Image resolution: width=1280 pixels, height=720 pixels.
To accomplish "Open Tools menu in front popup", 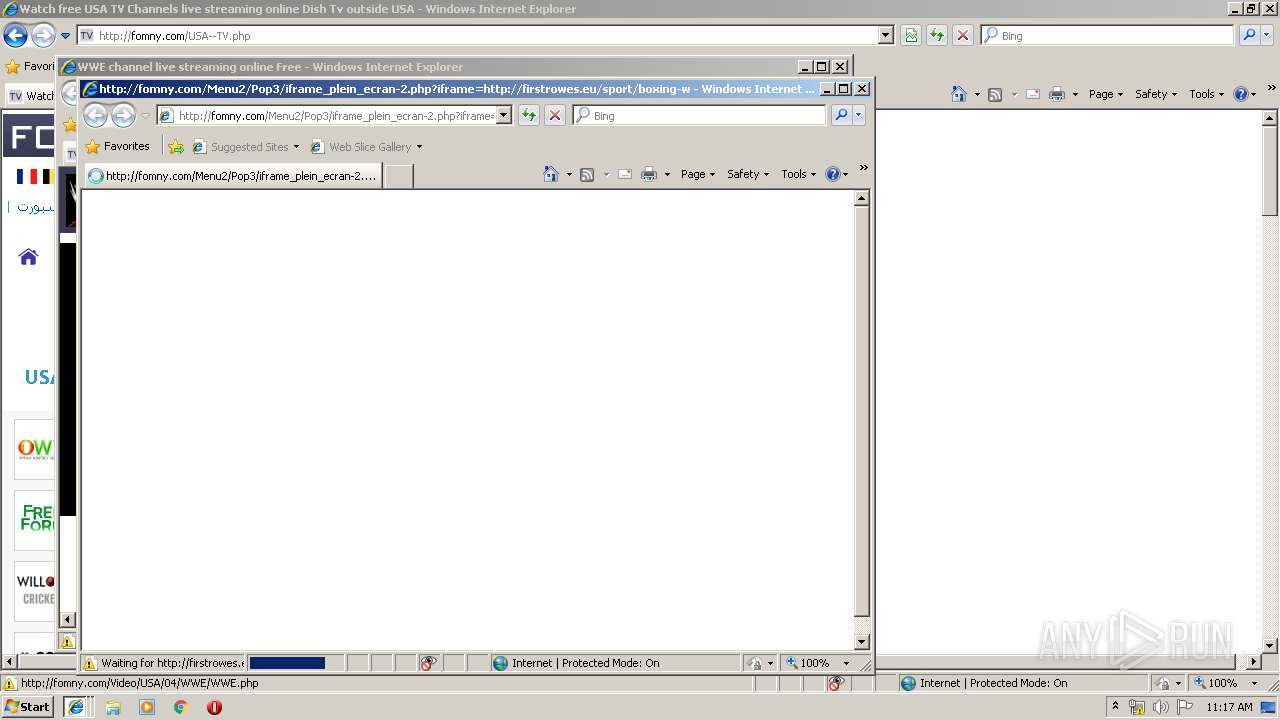I will (x=799, y=174).
